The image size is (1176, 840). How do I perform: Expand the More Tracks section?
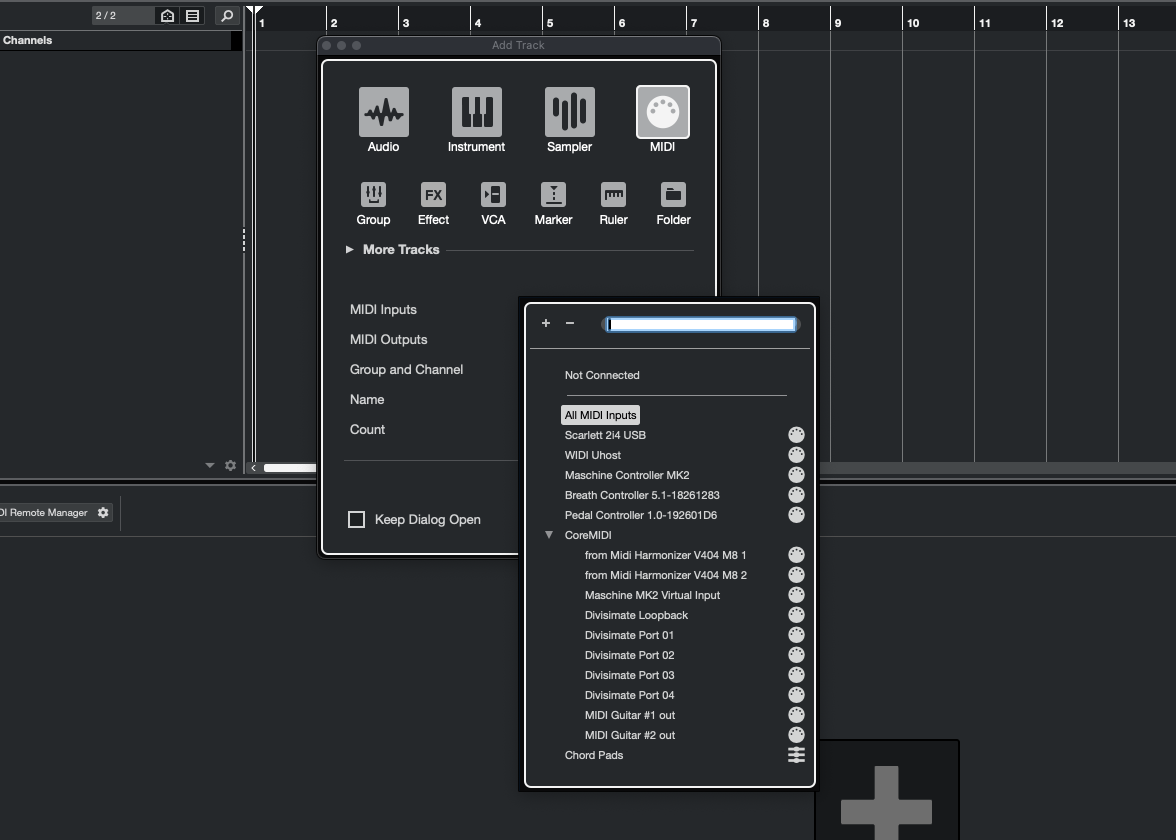point(350,250)
